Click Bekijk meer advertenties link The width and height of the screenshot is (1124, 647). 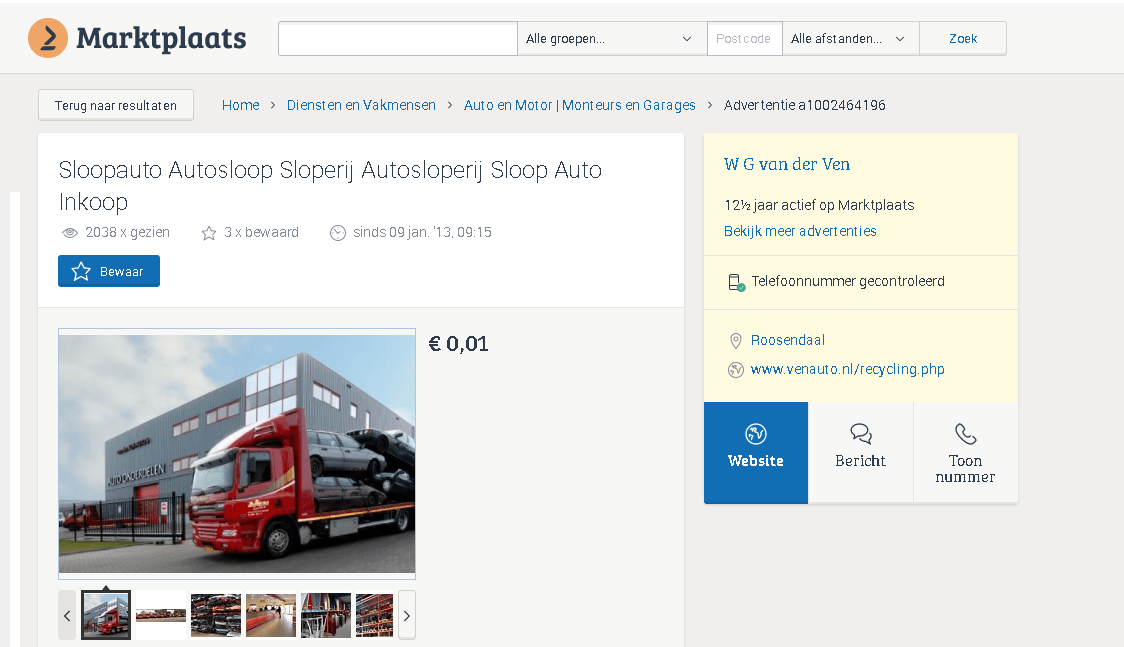(800, 231)
